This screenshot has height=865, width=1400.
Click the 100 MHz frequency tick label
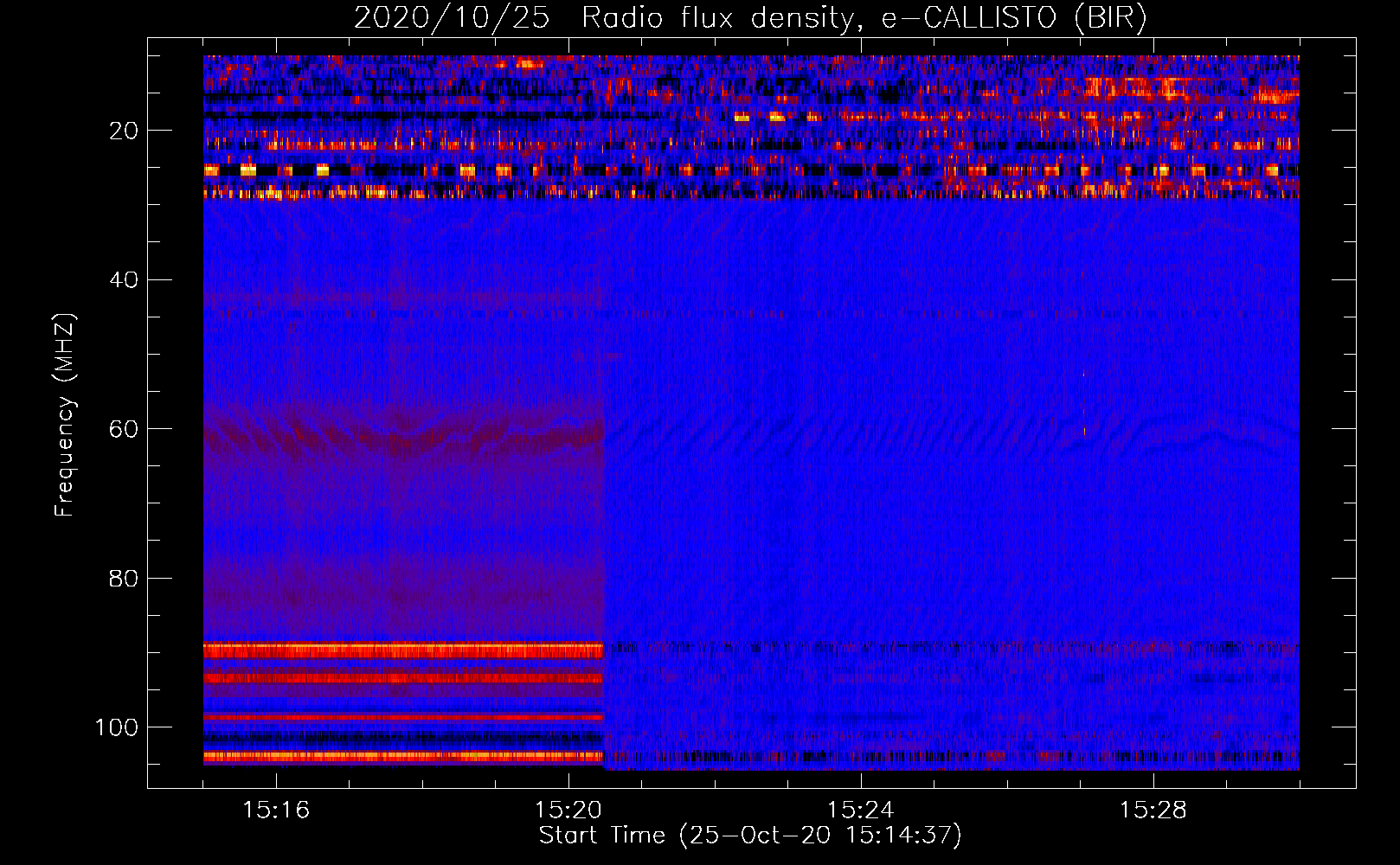(x=117, y=727)
